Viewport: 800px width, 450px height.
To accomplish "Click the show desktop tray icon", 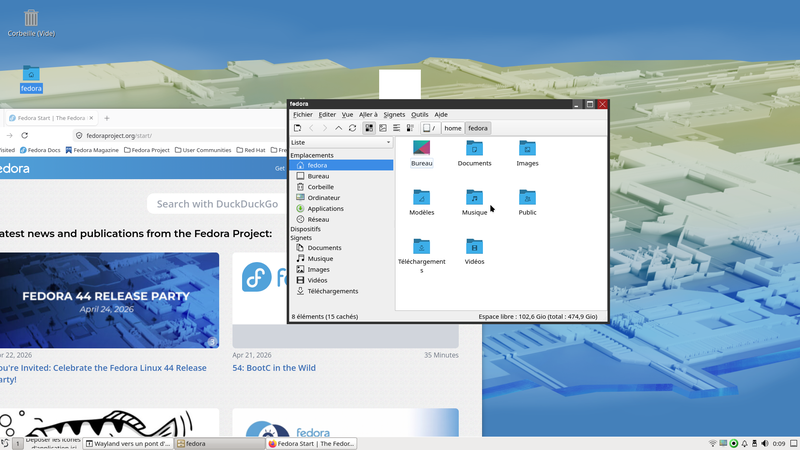I will (x=794, y=443).
